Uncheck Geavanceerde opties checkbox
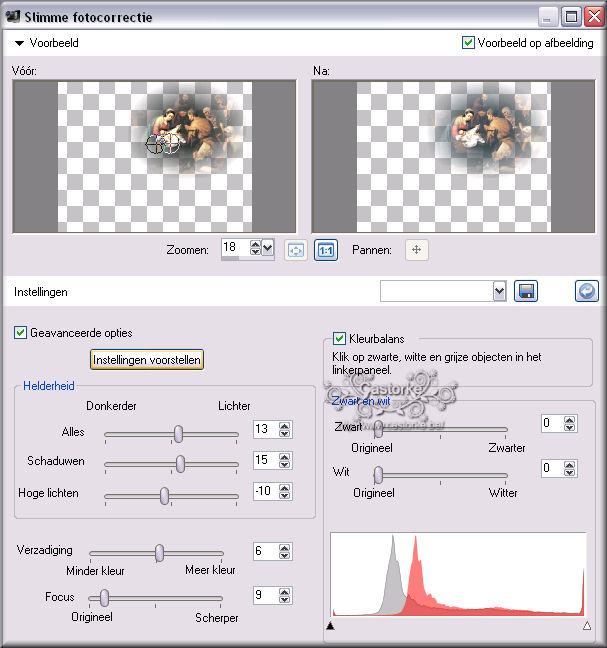Viewport: 607px width, 648px height. point(20,333)
